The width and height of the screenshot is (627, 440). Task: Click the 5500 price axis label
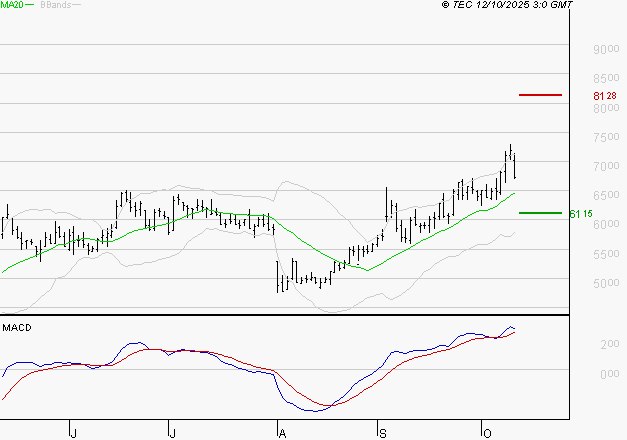pyautogui.click(x=606, y=254)
